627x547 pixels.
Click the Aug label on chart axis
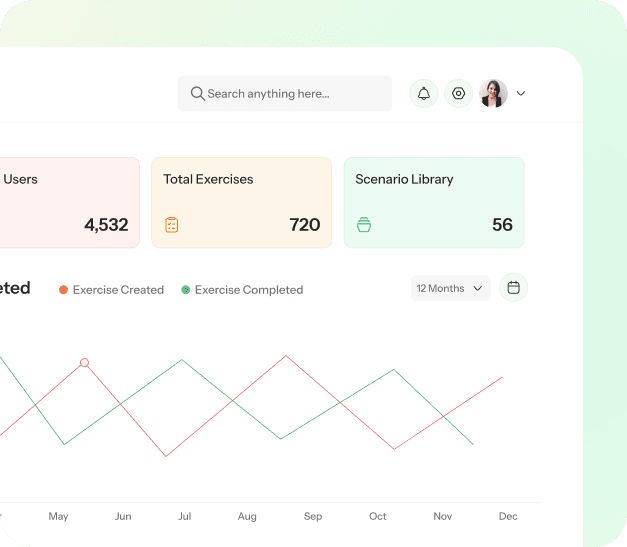pyautogui.click(x=247, y=517)
